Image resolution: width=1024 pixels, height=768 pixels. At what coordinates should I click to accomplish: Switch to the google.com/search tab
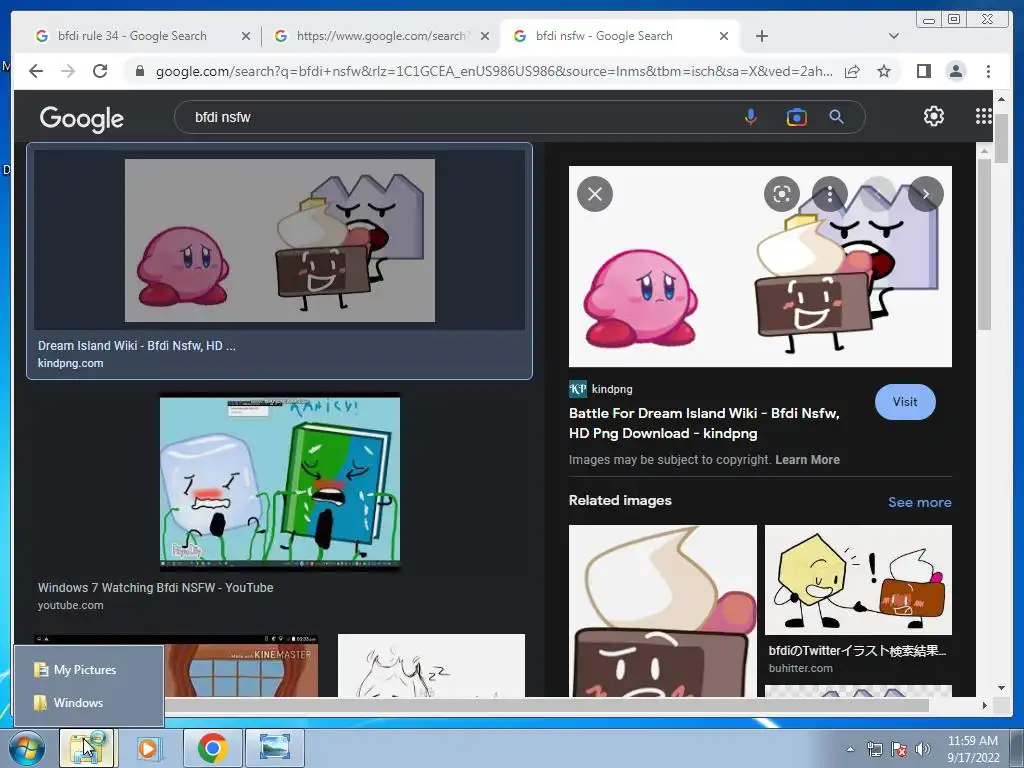381,36
